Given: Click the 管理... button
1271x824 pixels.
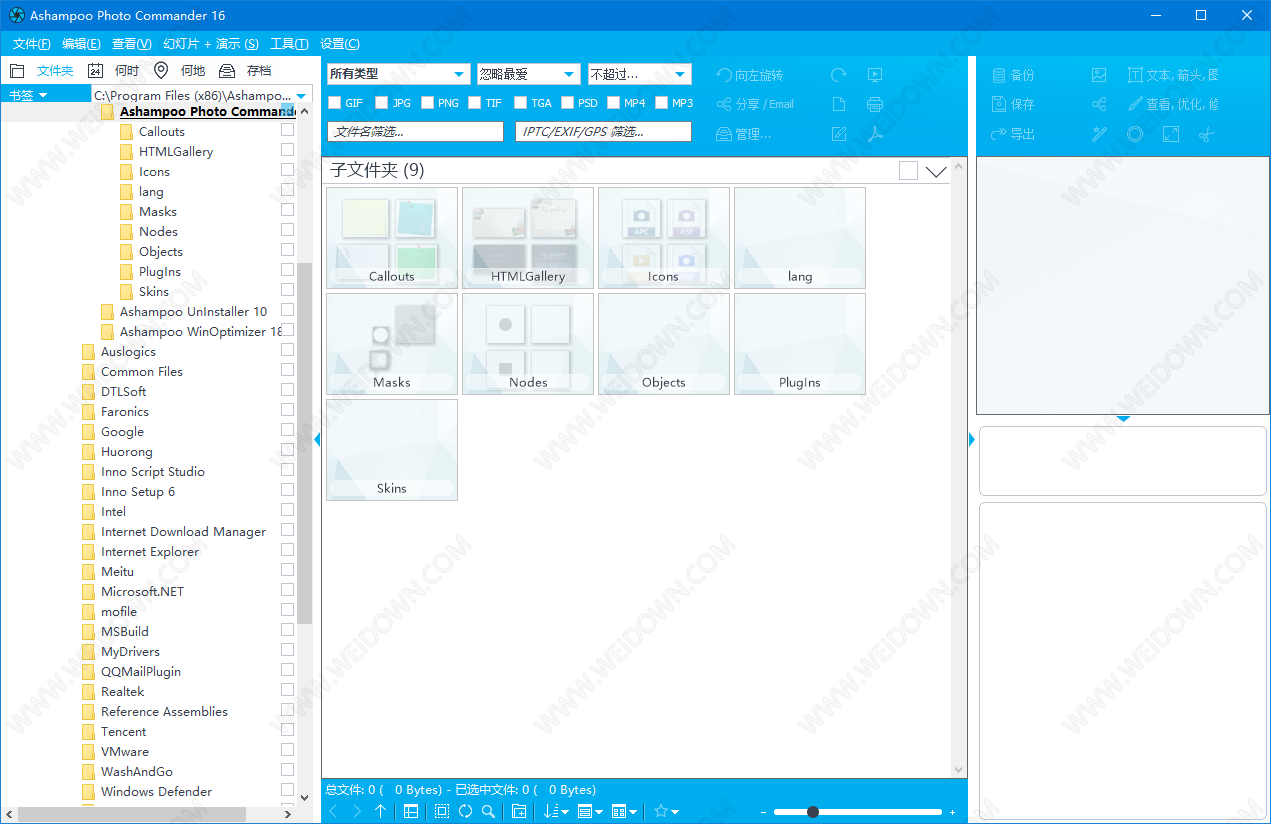Looking at the screenshot, I should 744,134.
